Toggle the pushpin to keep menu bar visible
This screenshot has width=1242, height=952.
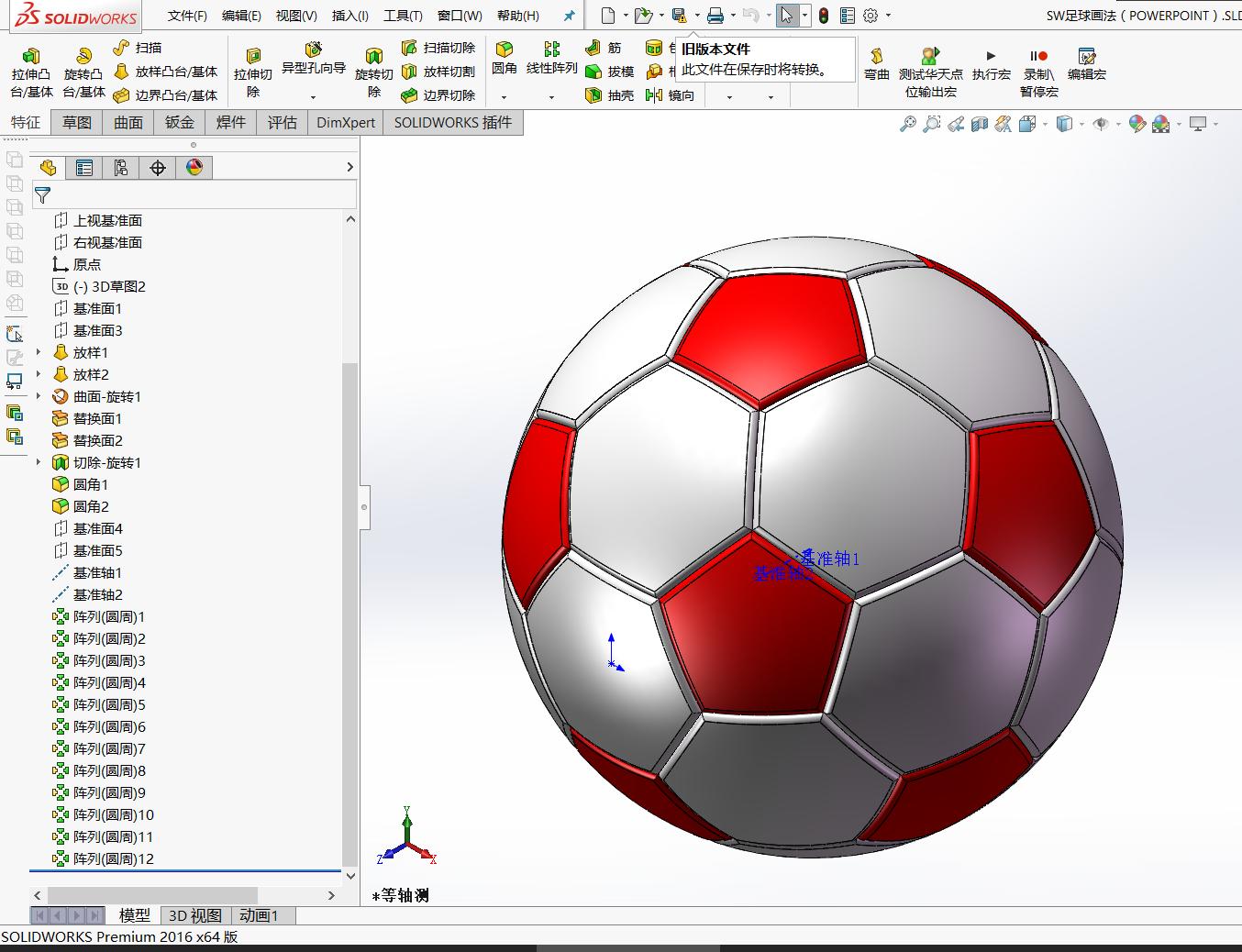pyautogui.click(x=569, y=15)
